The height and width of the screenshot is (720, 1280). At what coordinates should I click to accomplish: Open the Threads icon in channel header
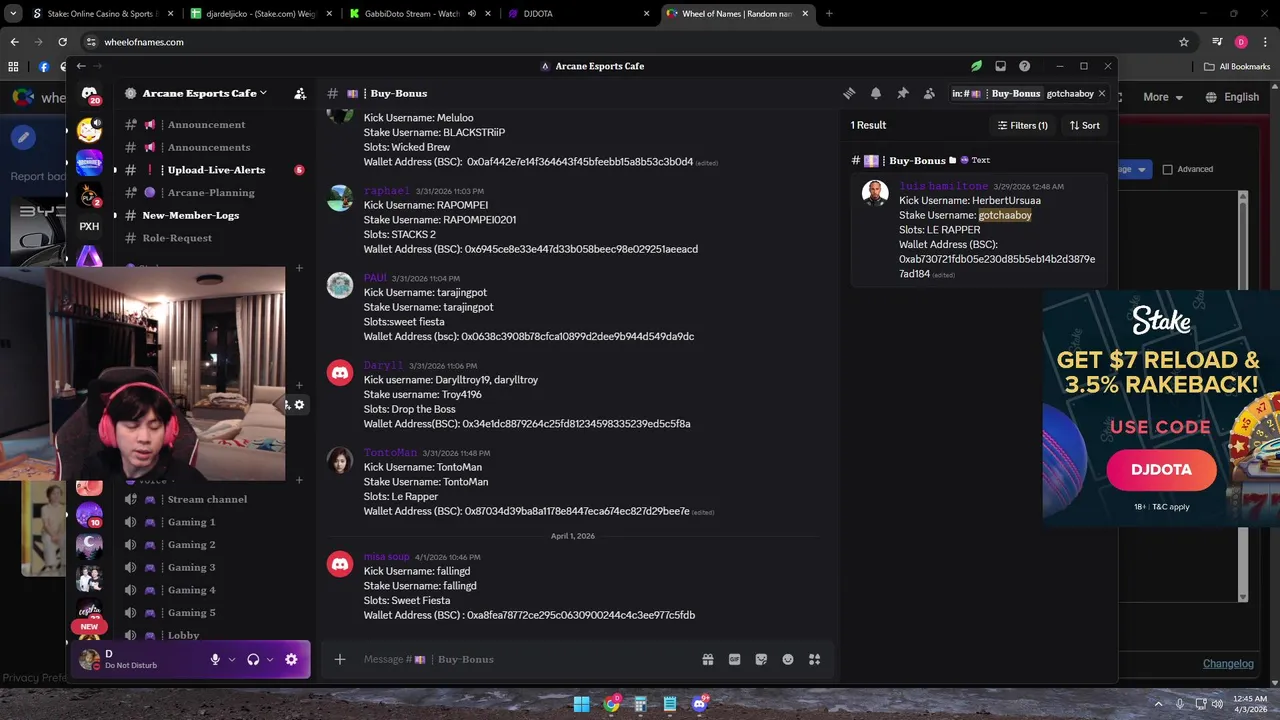pos(849,93)
